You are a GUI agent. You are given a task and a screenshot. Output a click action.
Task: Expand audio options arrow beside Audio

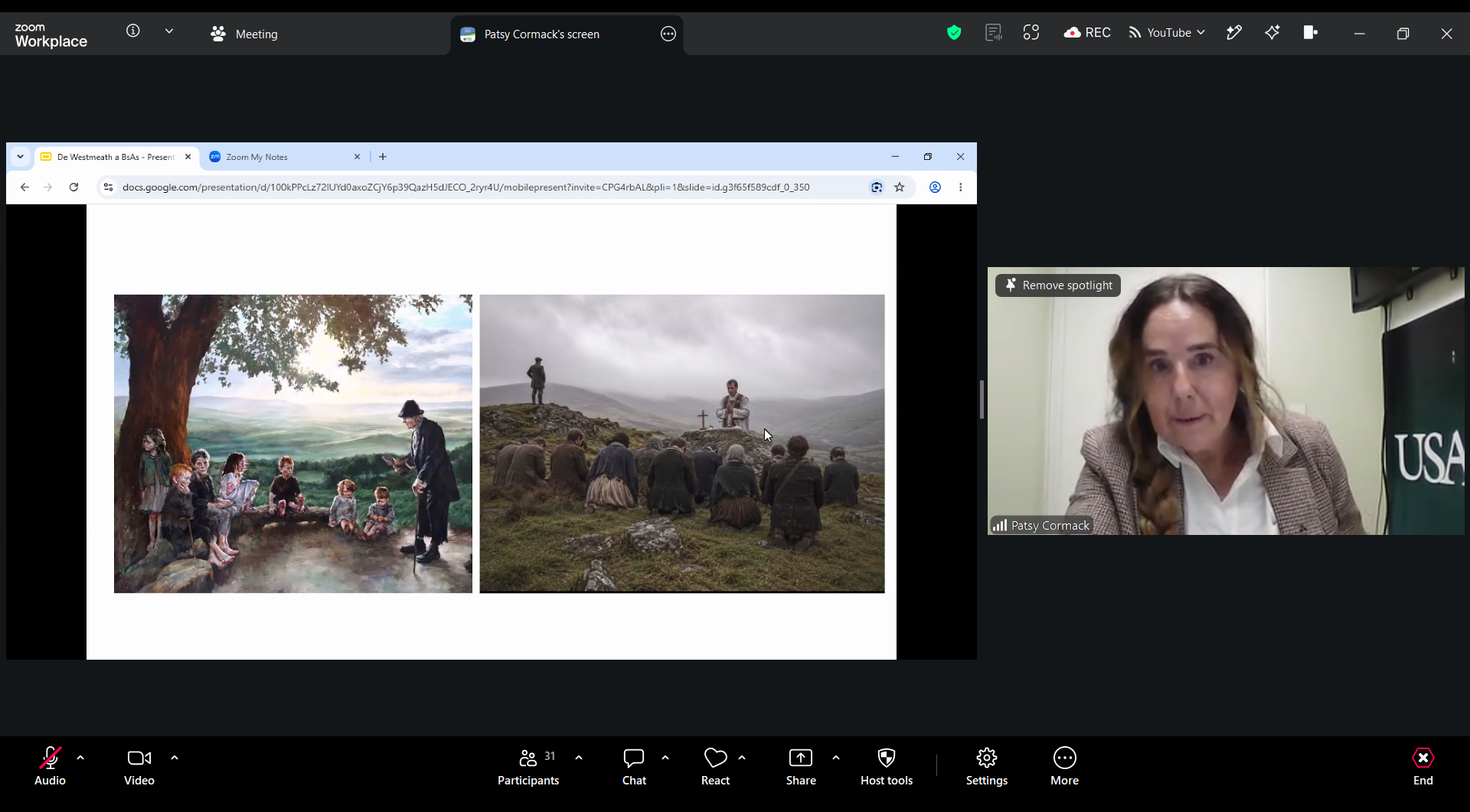[x=80, y=758]
